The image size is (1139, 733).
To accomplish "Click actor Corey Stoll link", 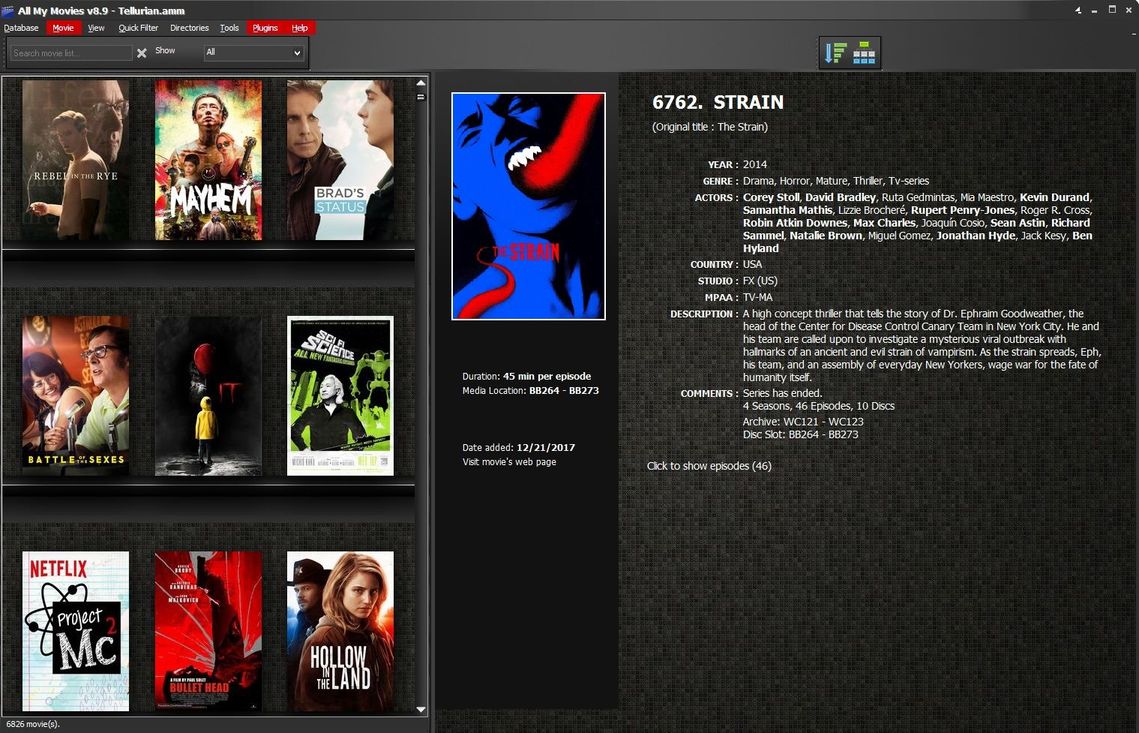I will [x=771, y=197].
